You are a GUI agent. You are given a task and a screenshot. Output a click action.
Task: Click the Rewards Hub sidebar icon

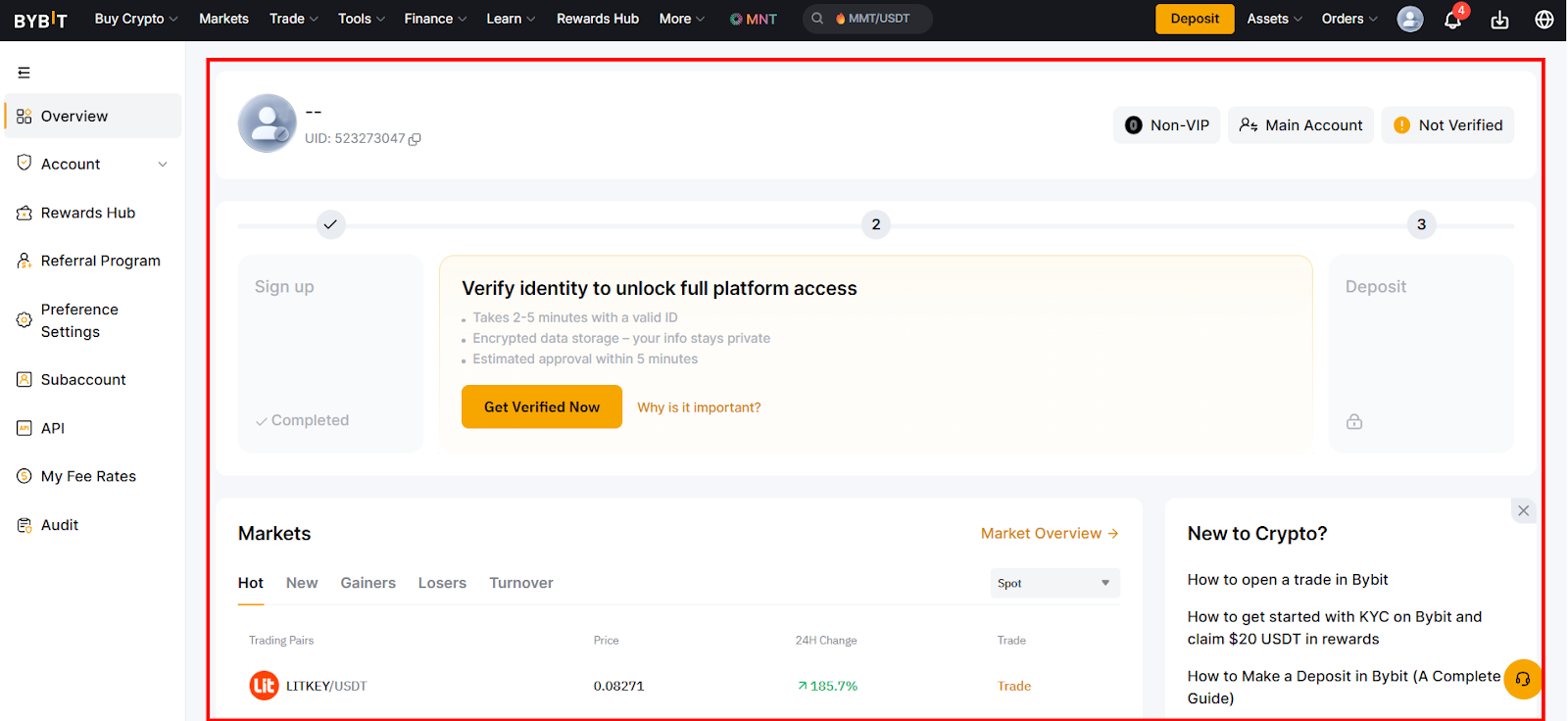[24, 213]
